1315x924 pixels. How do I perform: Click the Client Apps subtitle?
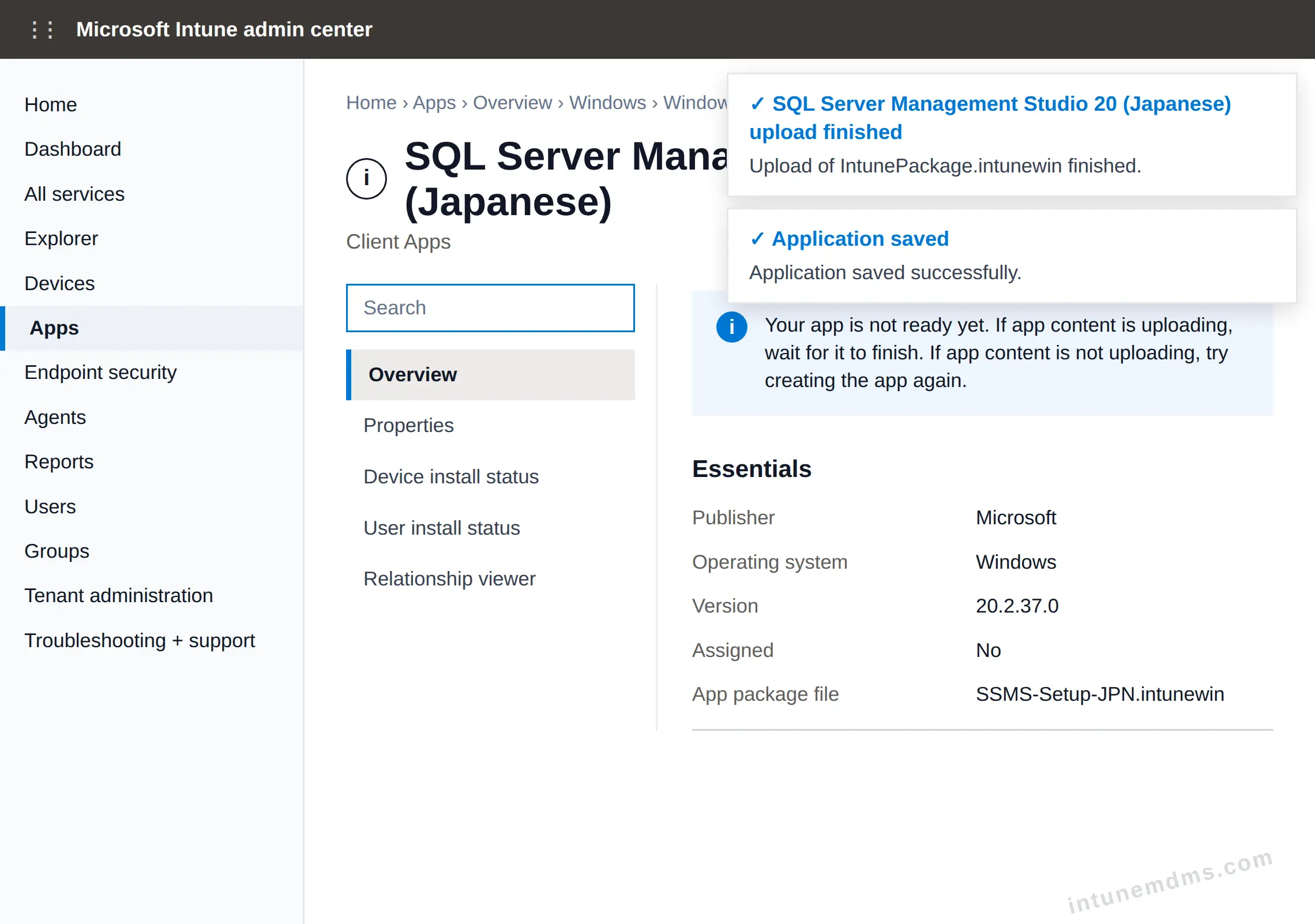coord(398,242)
